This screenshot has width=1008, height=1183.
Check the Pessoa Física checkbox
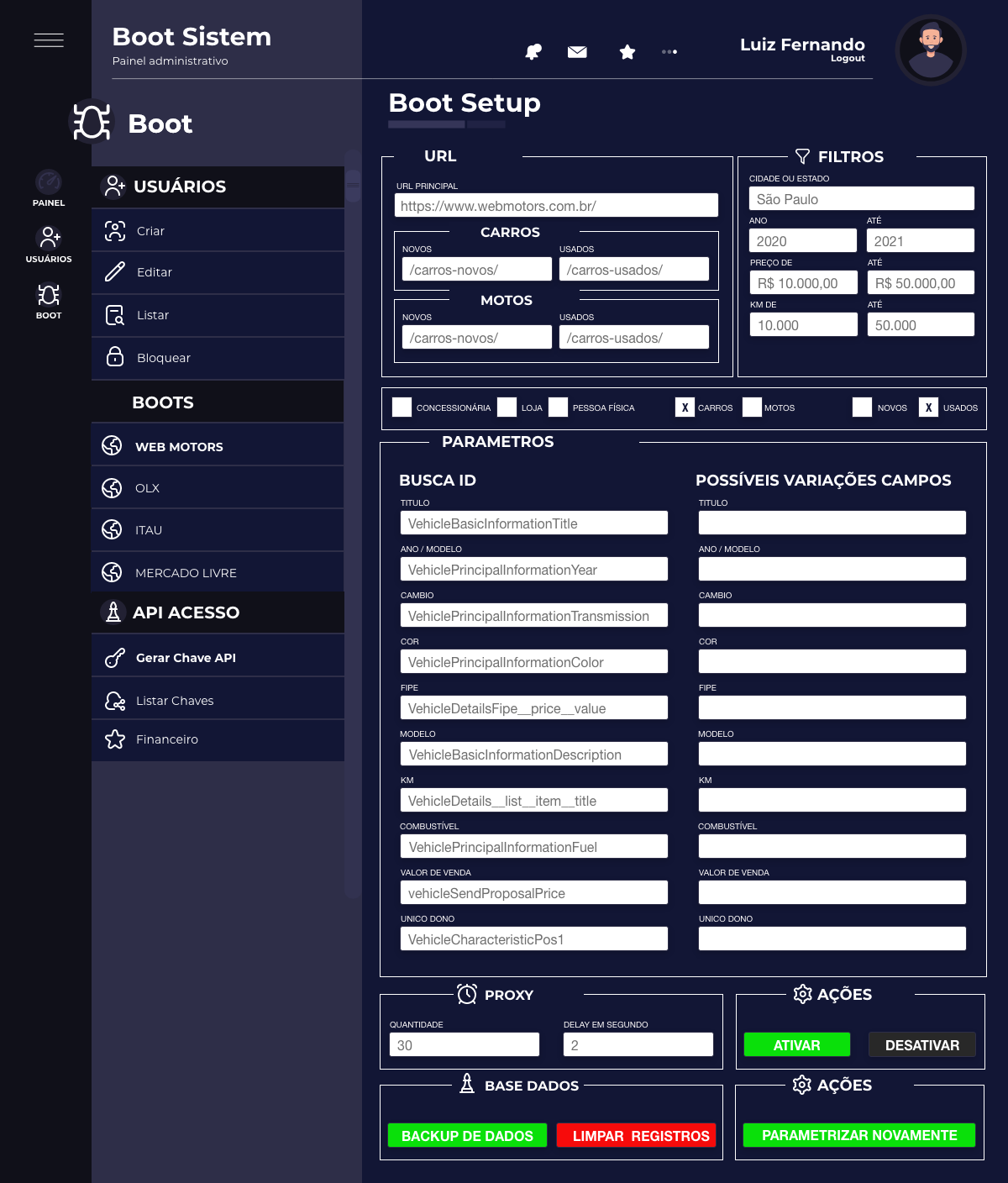[559, 407]
